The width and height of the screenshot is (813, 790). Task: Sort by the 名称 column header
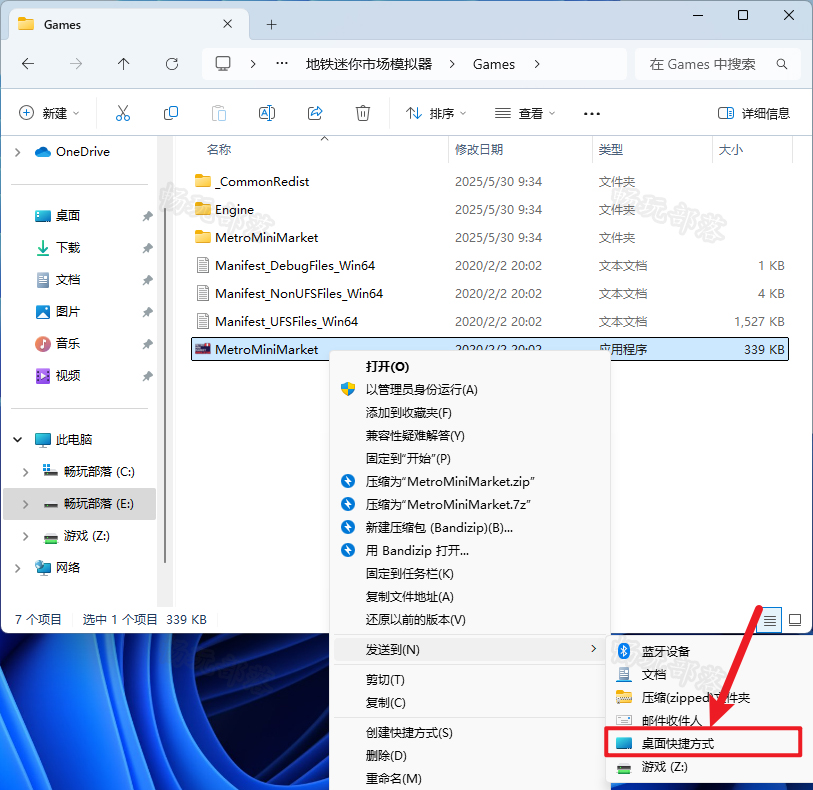219,150
